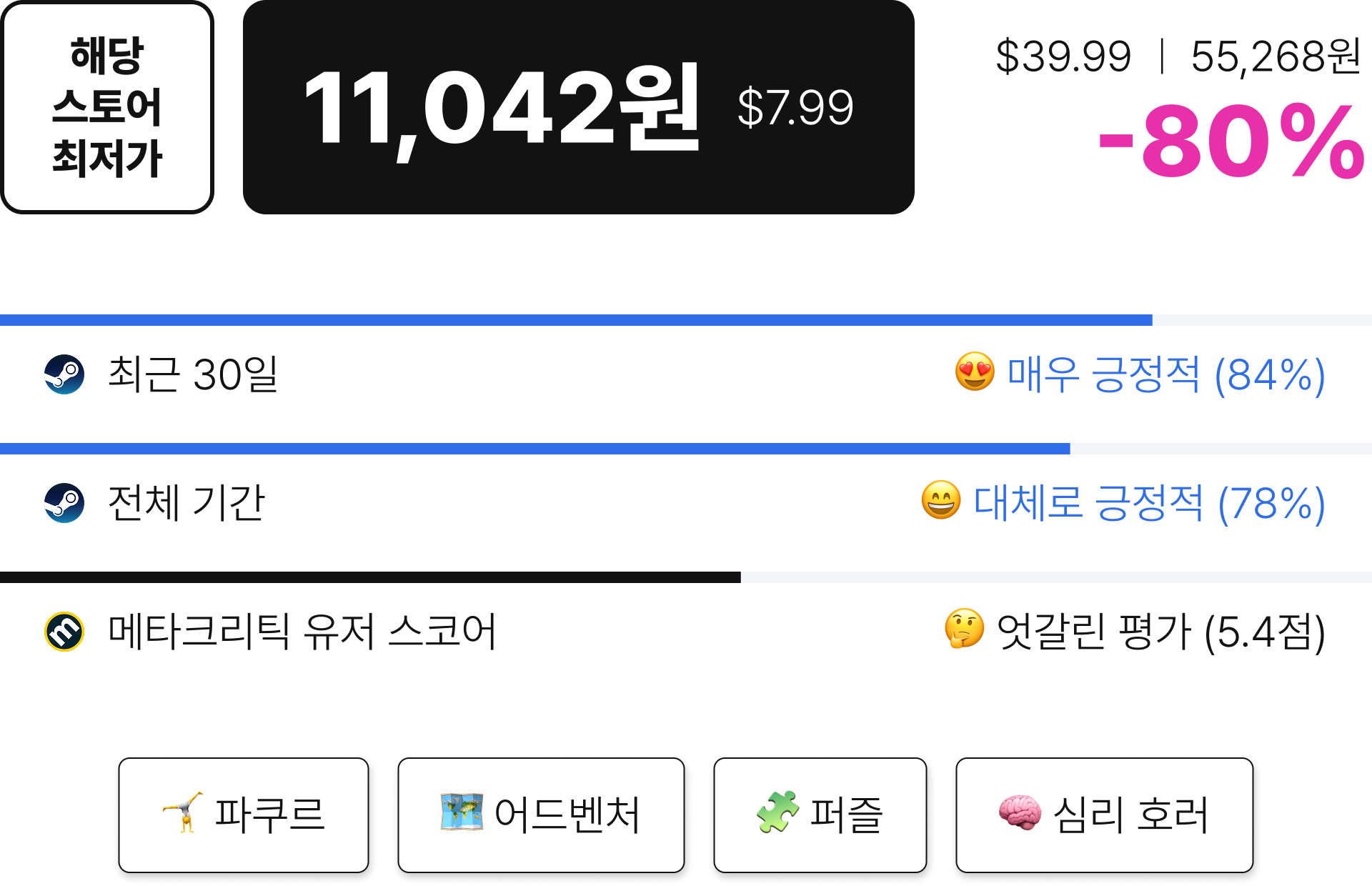Click the Steam icon beside 전체 기간
The image size is (1372, 886).
click(64, 503)
